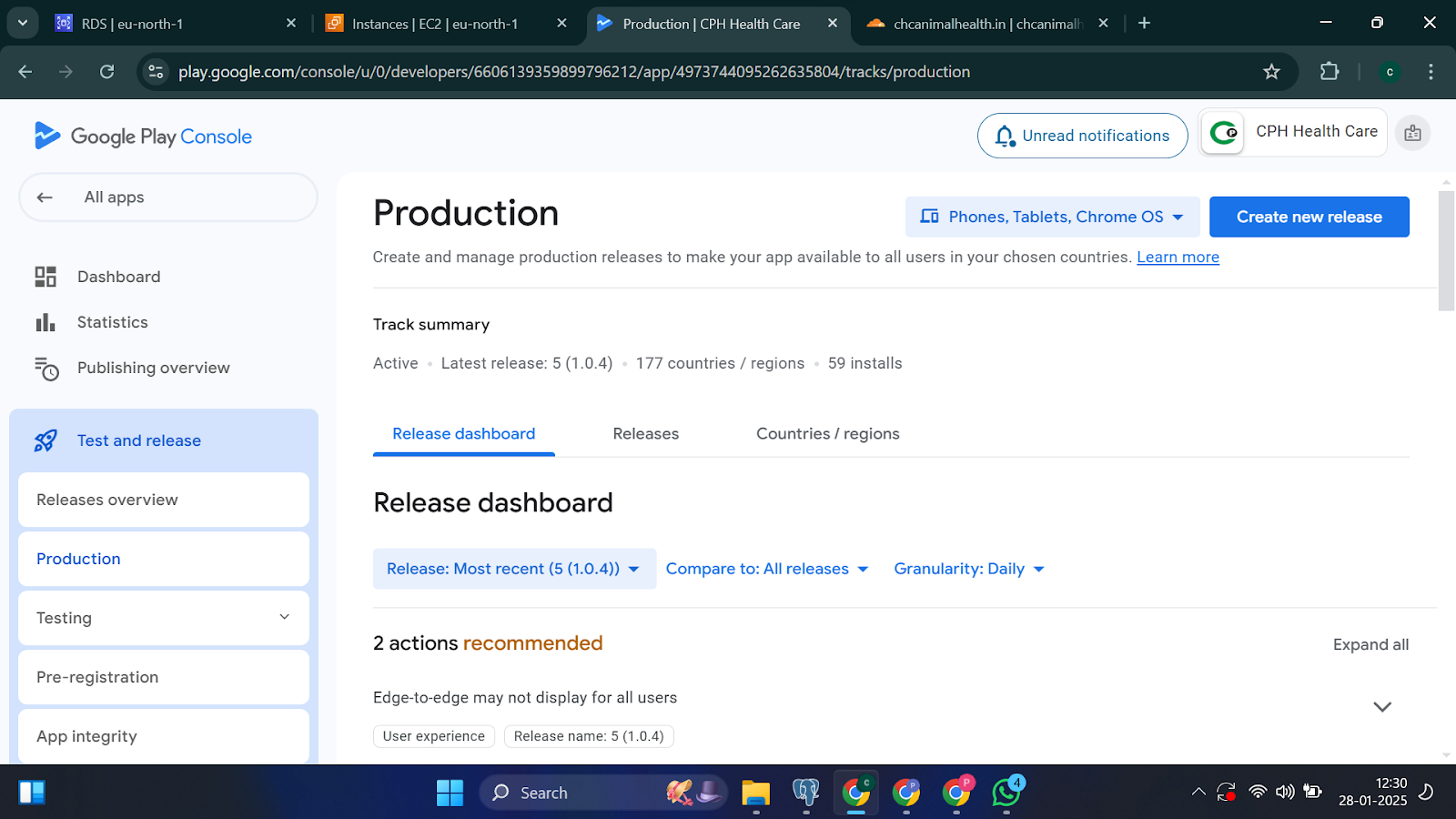Open Chrome's three-dot menu
Viewport: 1456px width, 819px height.
pyautogui.click(x=1431, y=72)
